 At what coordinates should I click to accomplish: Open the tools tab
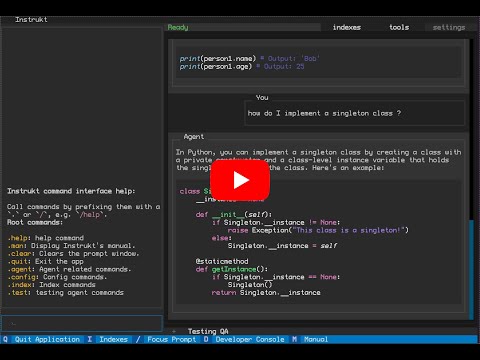(x=399, y=27)
